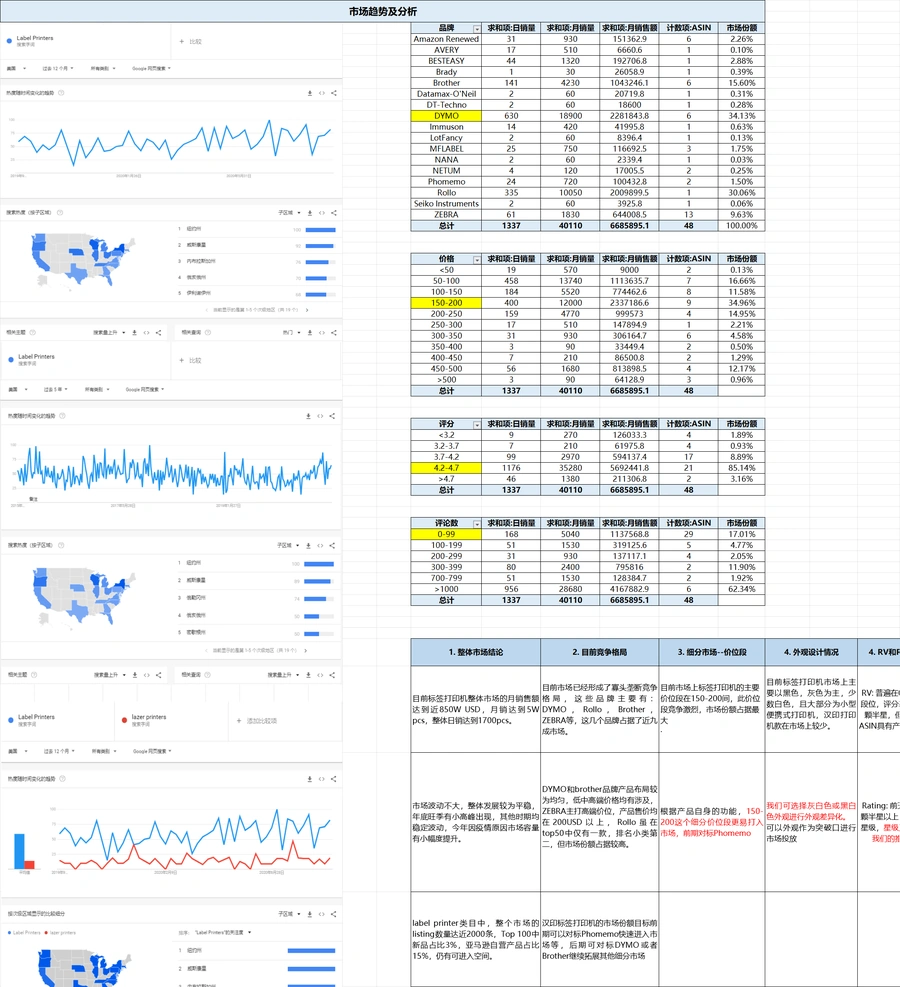Image resolution: width=900 pixels, height=987 pixels.
Task: Open Google 网页搜索 dropdown in the 5-year block
Action: [145, 390]
